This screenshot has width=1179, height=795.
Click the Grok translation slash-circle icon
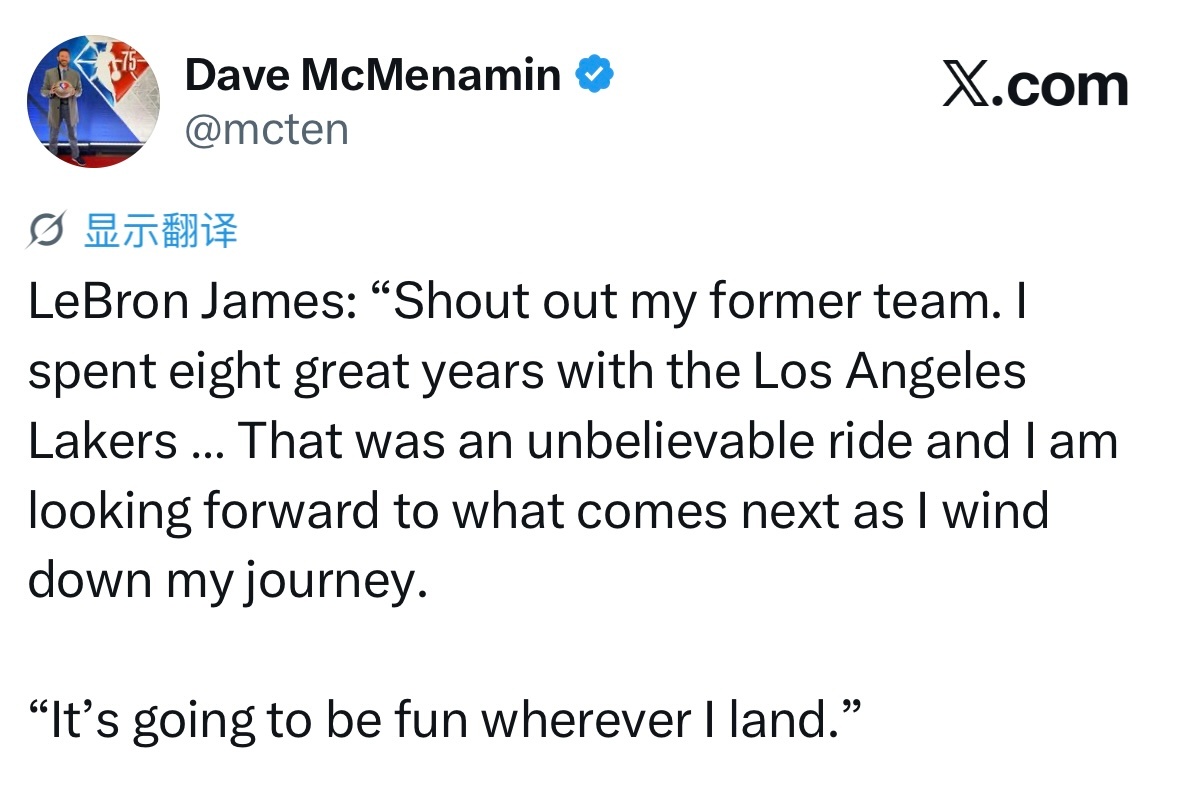[x=47, y=229]
